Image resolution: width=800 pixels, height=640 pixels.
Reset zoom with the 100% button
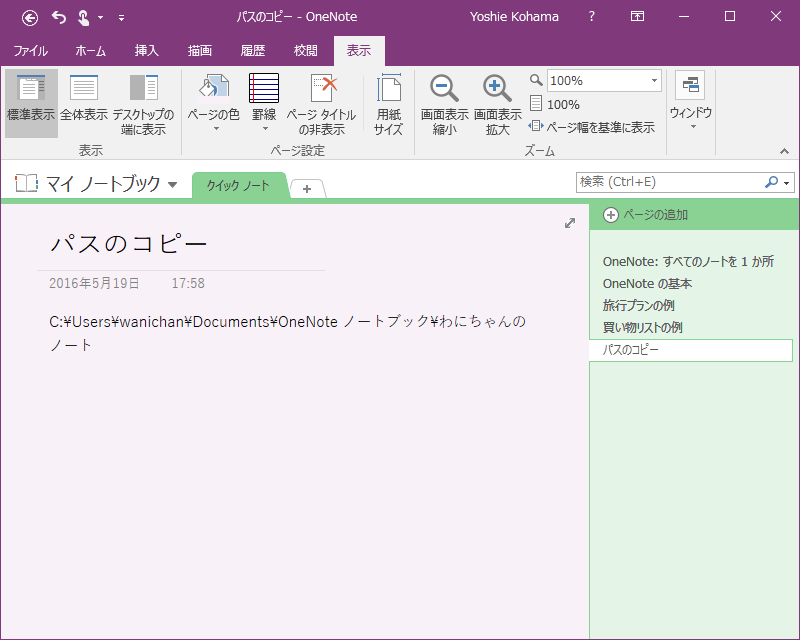coord(555,104)
